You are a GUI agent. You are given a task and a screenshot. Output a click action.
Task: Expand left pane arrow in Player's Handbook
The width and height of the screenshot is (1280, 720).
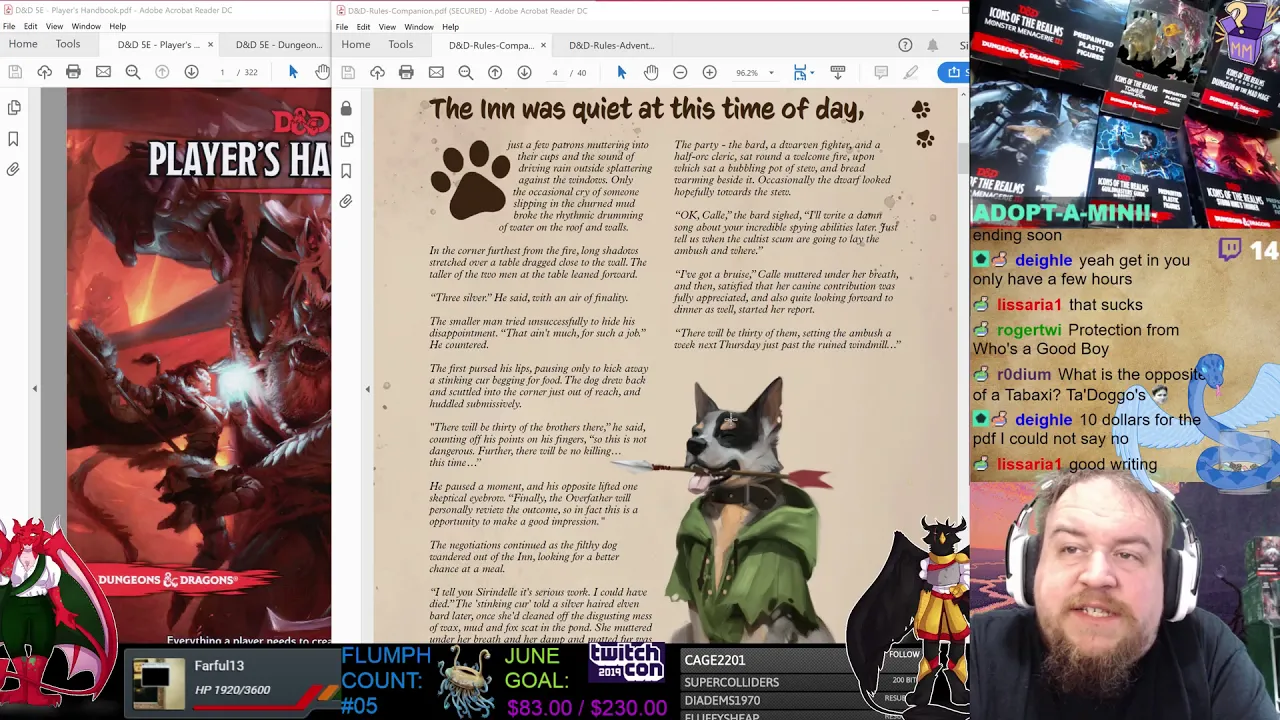coord(35,388)
